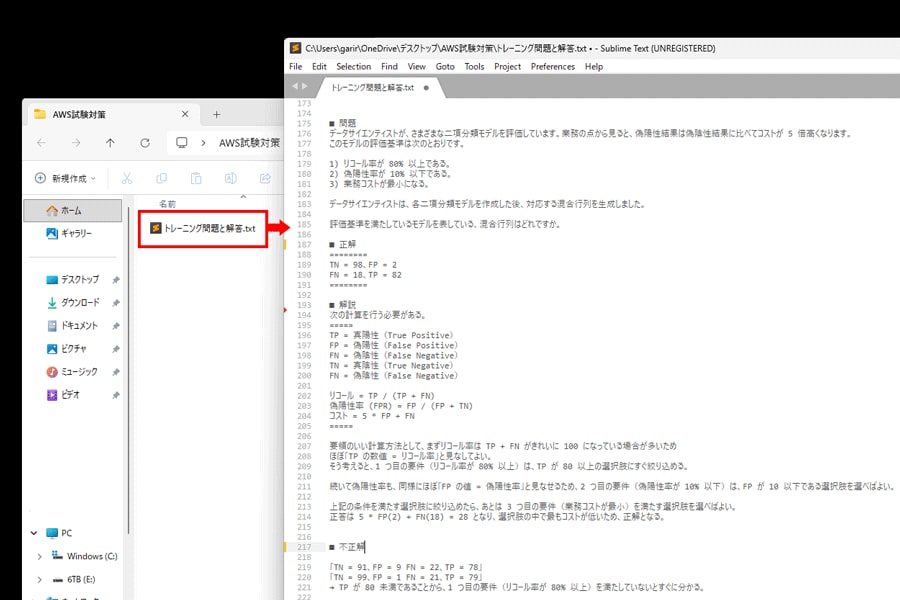Select the AWS試験対策 Explorer tab
Viewport: 900px width, 600px height.
107,114
